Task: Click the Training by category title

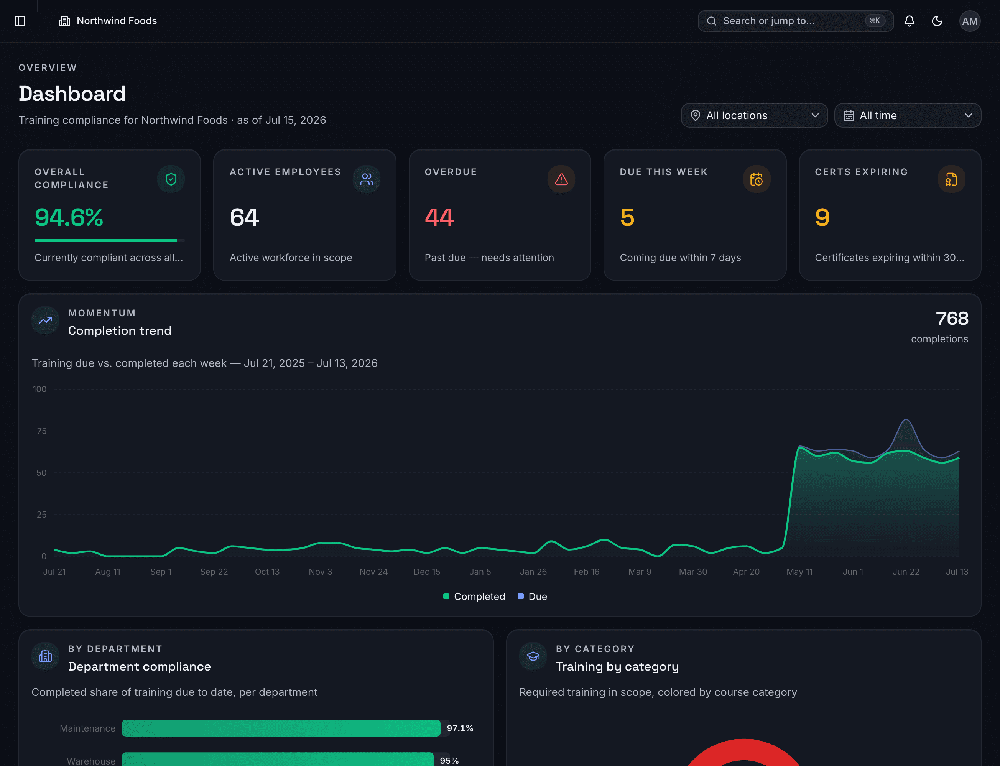Action: tap(617, 667)
